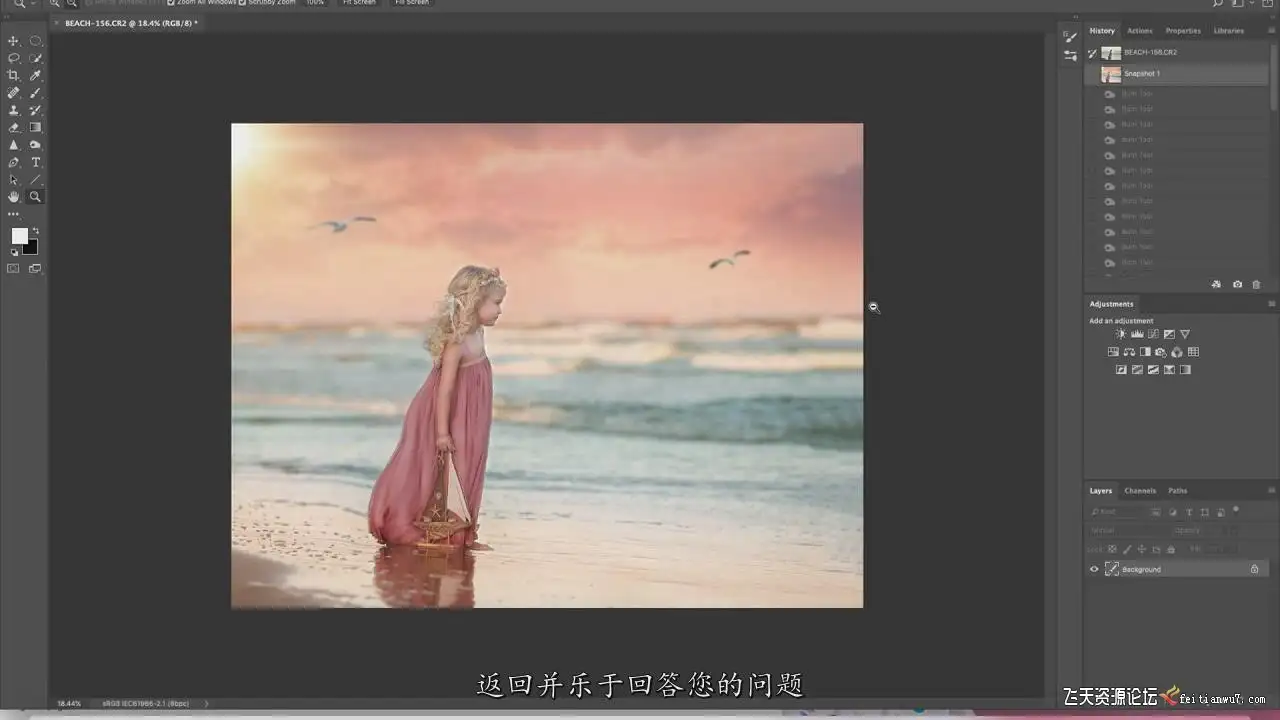
Task: Select the Burn tool
Action: [x=36, y=145]
